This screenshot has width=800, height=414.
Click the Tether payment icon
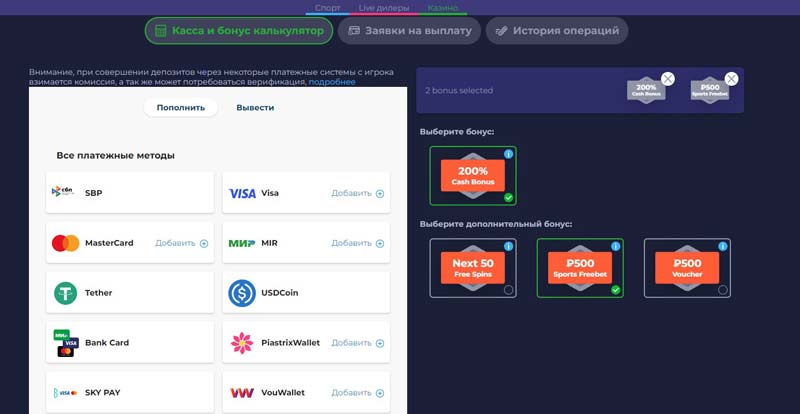coord(66,293)
